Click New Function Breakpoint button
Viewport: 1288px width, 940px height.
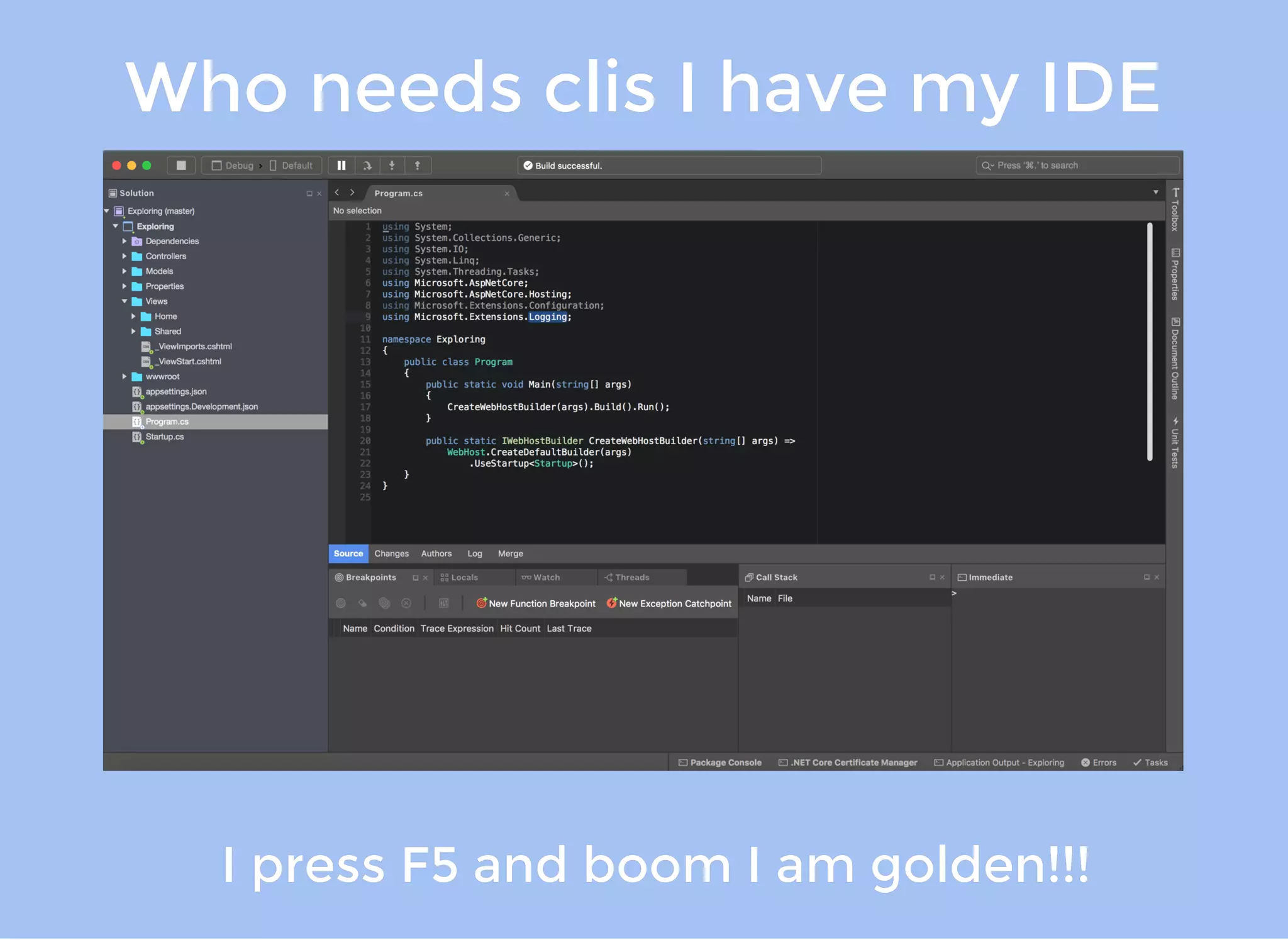536,603
